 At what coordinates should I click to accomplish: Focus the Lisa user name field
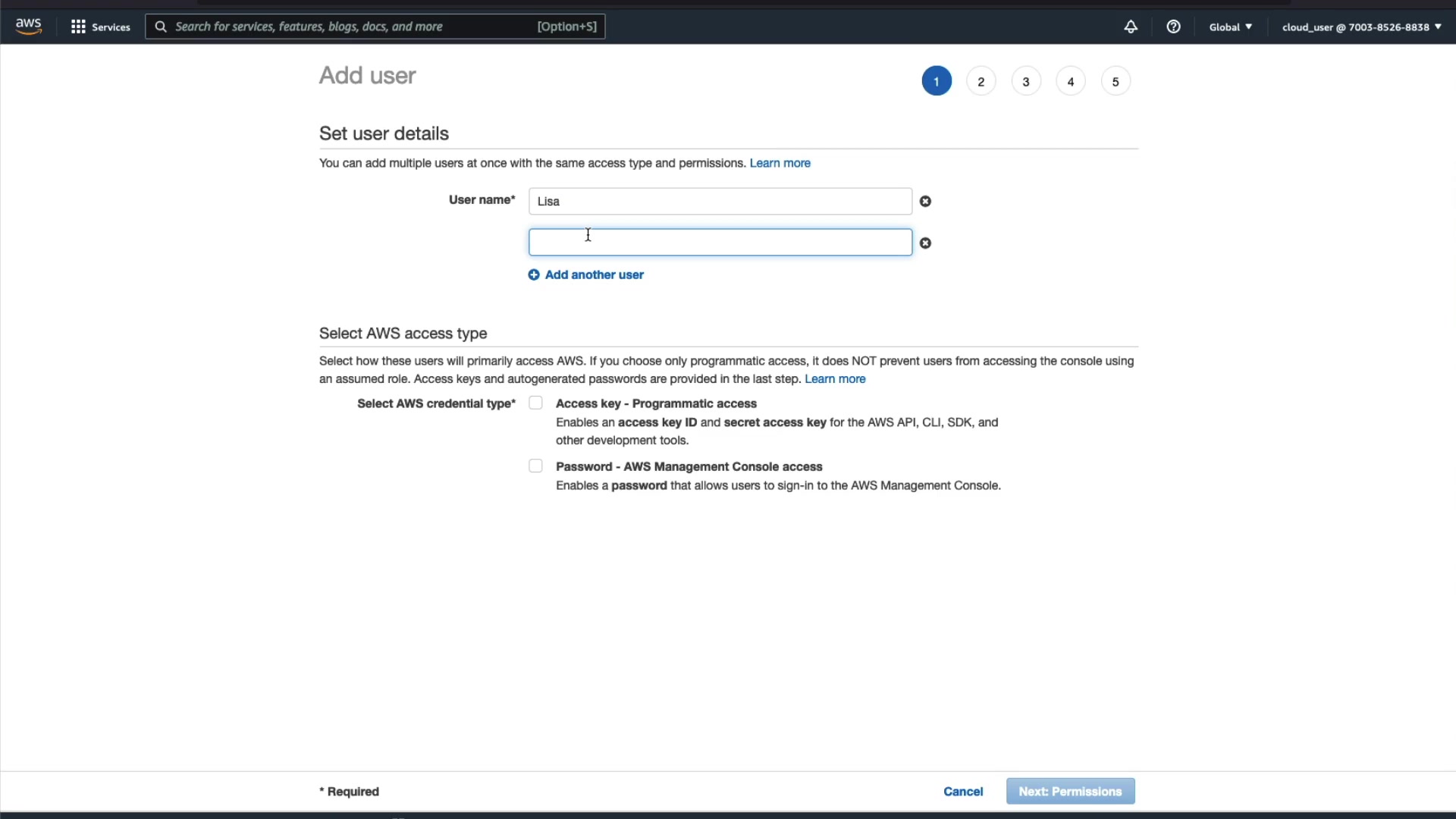(x=719, y=202)
